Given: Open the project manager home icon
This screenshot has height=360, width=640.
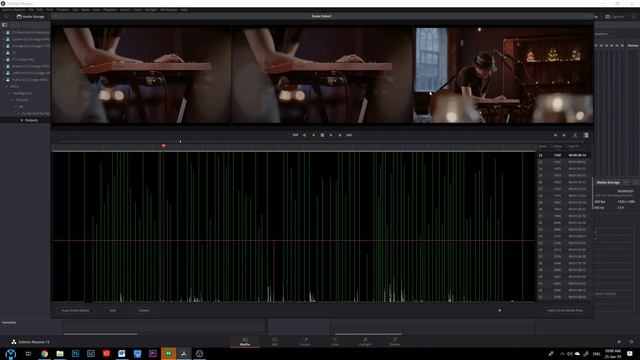Looking at the screenshot, I should tap(619, 342).
